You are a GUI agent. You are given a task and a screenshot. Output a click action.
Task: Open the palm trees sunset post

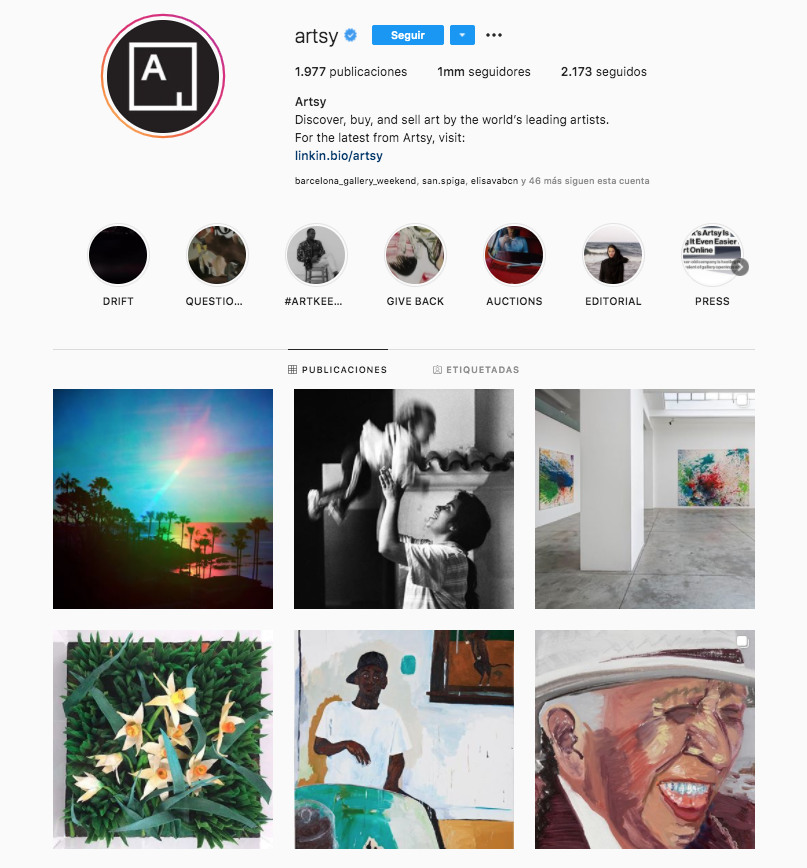point(163,499)
